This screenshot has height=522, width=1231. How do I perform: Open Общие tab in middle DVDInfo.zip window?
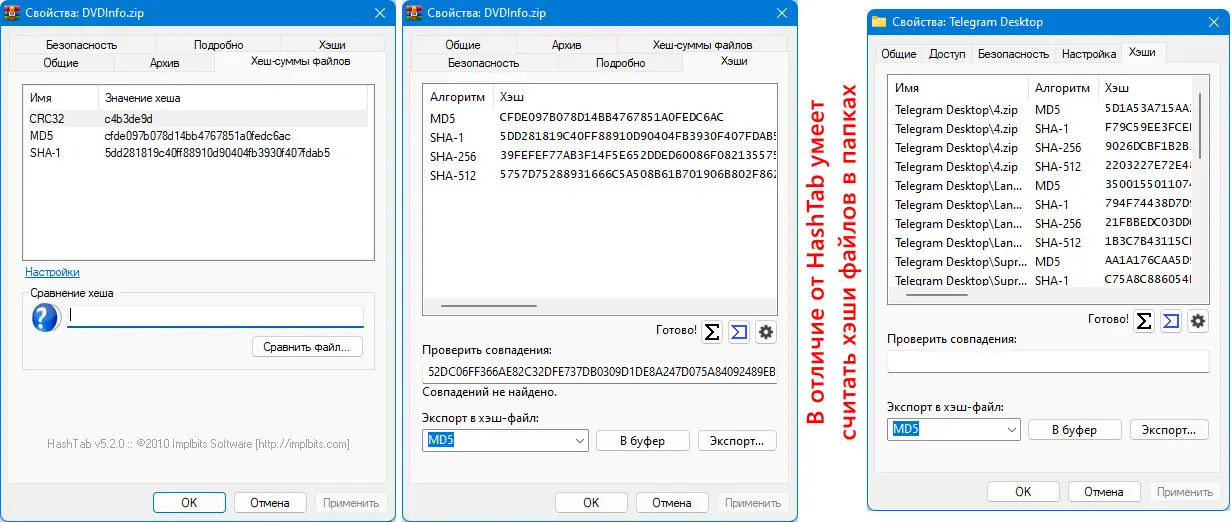[x=463, y=45]
